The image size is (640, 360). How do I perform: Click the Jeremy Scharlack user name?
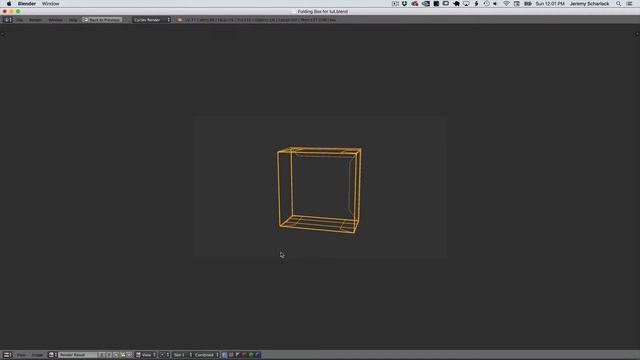589,4
